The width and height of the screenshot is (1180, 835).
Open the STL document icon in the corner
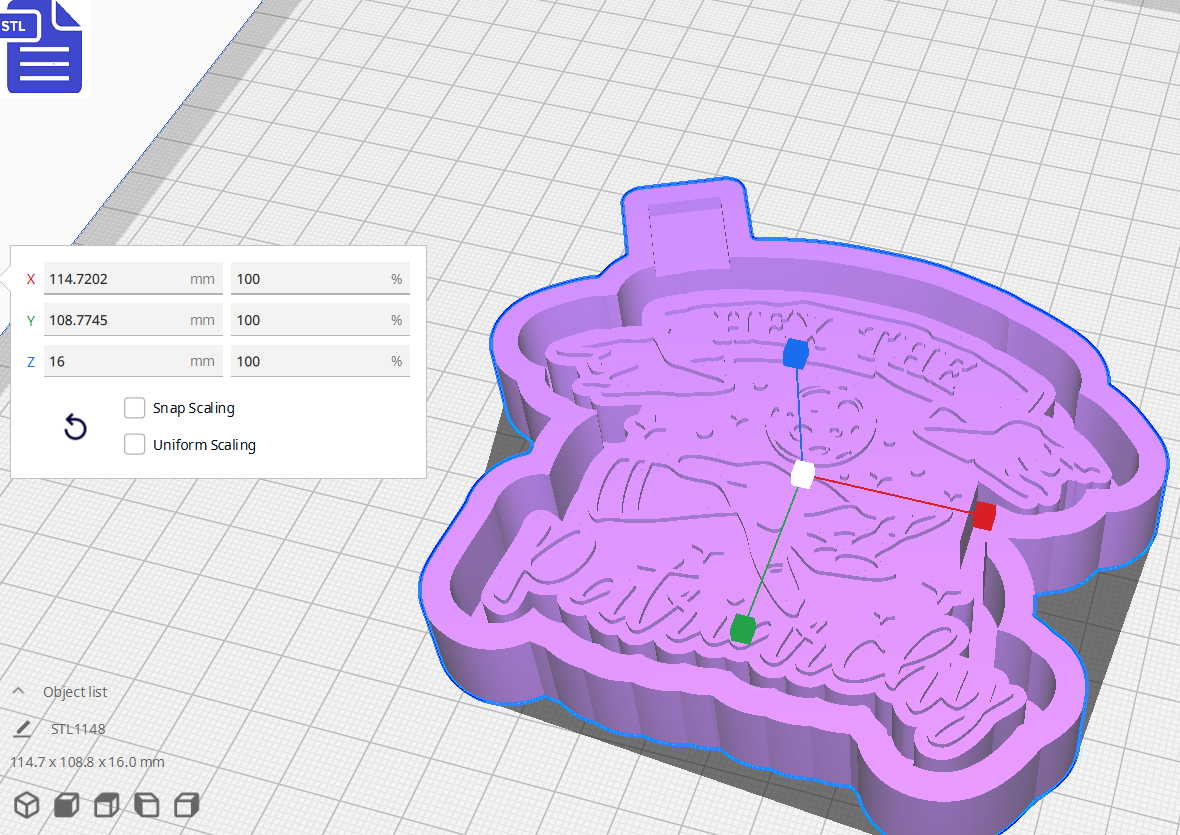pyautogui.click(x=45, y=47)
